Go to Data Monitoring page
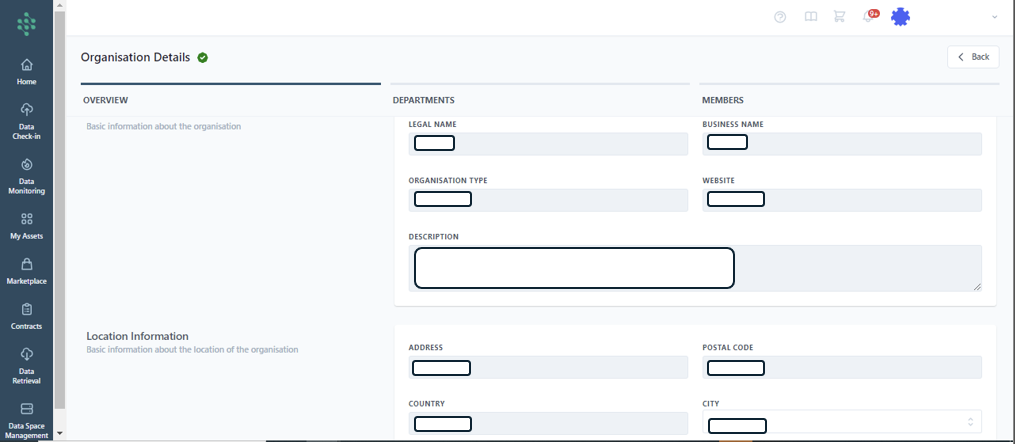1015x444 pixels. tap(26, 173)
